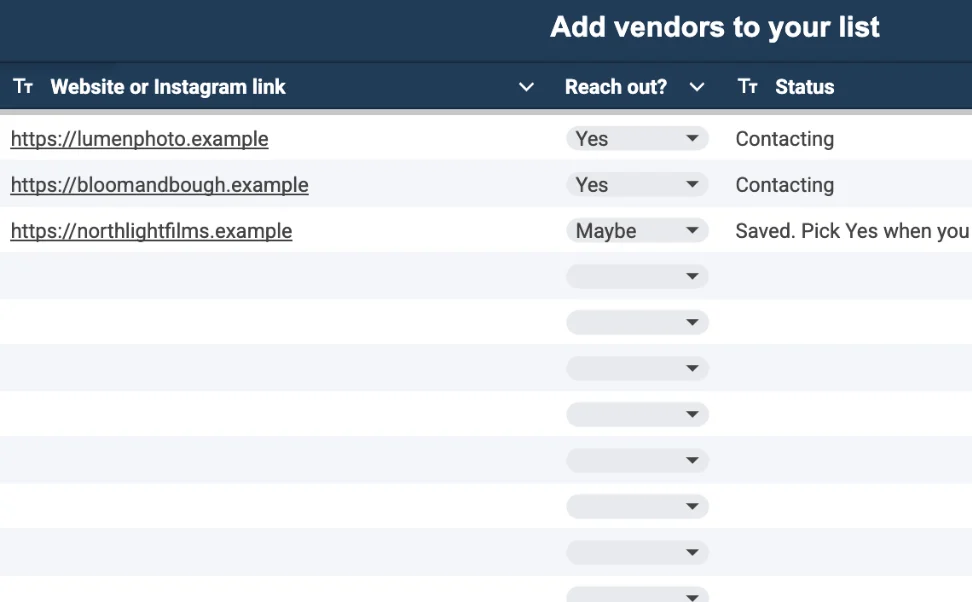972x602 pixels.
Task: Open the Website or Instagram link column menu
Action: click(x=526, y=87)
